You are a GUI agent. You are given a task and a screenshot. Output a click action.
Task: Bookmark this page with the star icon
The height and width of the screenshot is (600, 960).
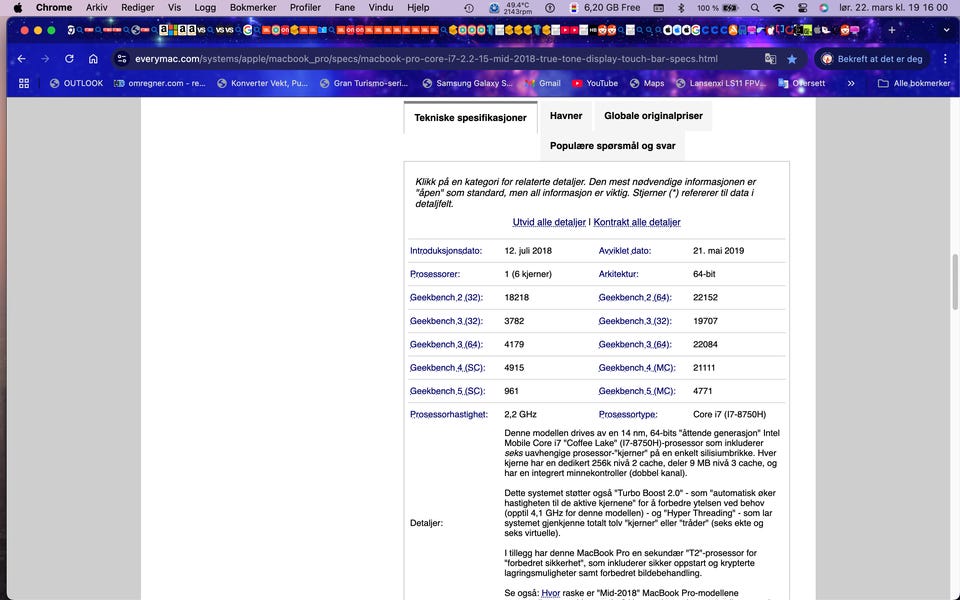tap(792, 59)
